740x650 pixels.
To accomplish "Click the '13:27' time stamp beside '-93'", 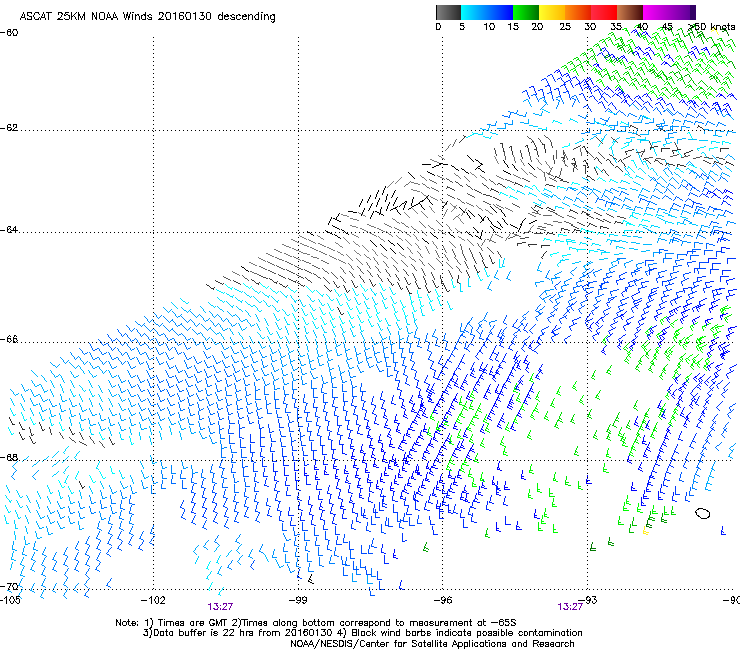I will [570, 607].
